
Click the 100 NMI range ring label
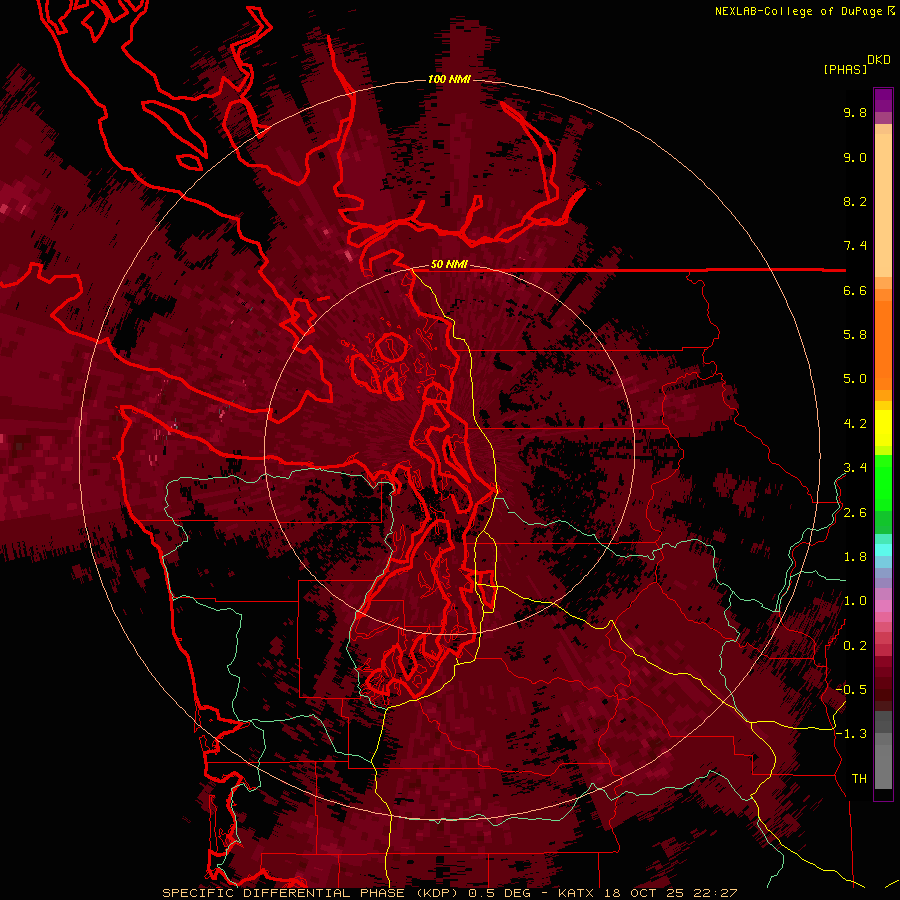(449, 79)
